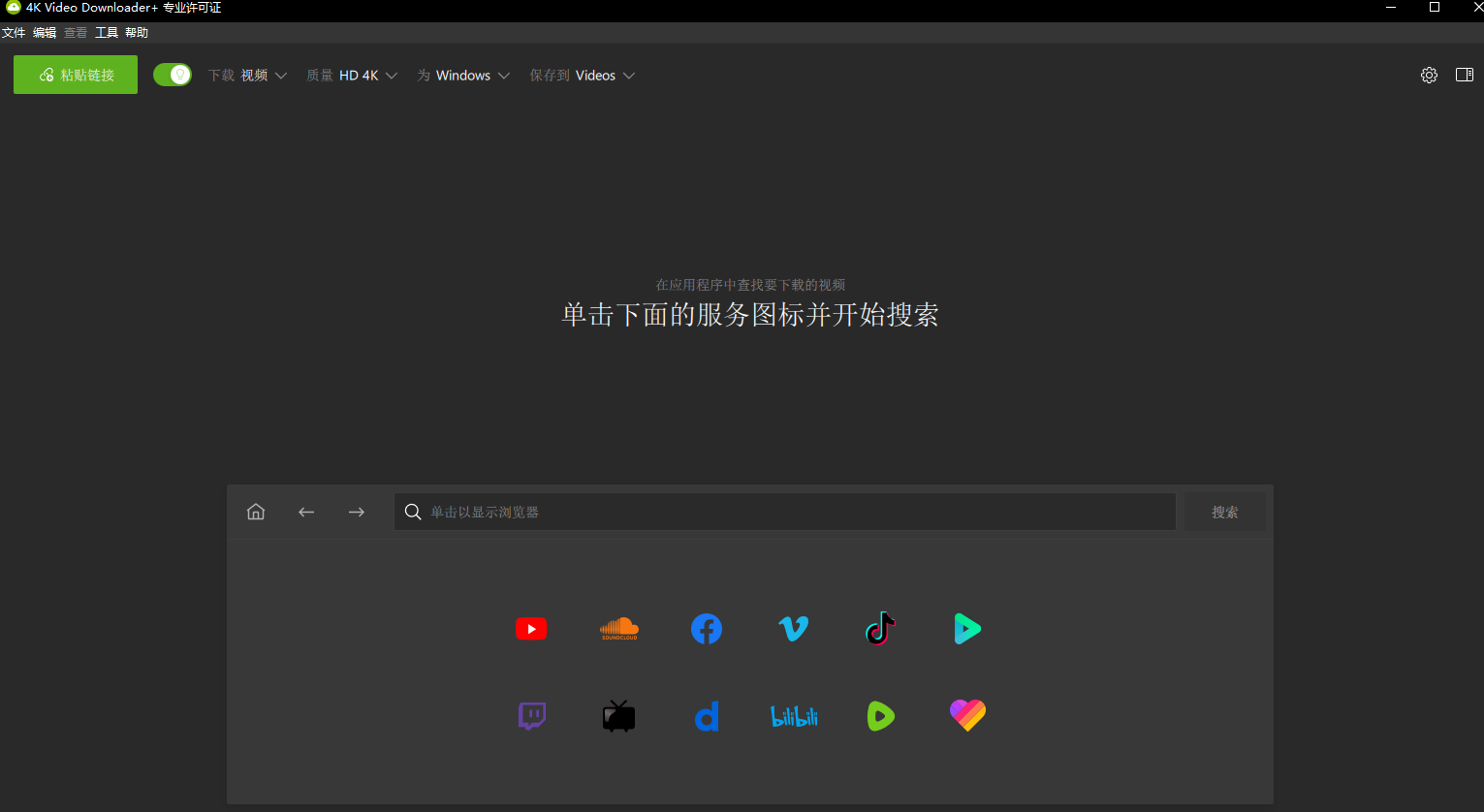Toggle the smart mode lightbulb switch

pyautogui.click(x=173, y=75)
